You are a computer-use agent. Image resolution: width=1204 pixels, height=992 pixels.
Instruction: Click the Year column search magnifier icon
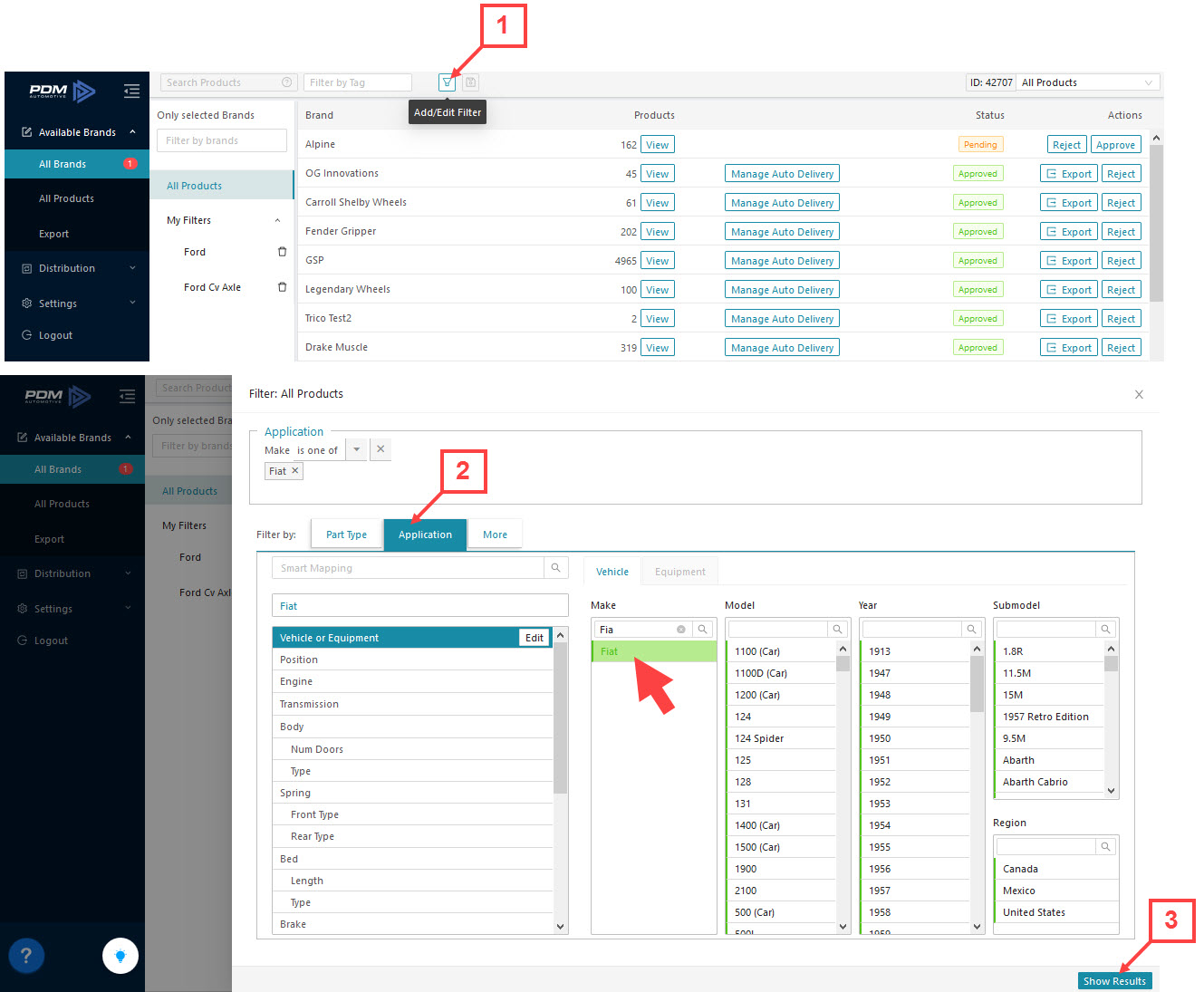tap(971, 630)
